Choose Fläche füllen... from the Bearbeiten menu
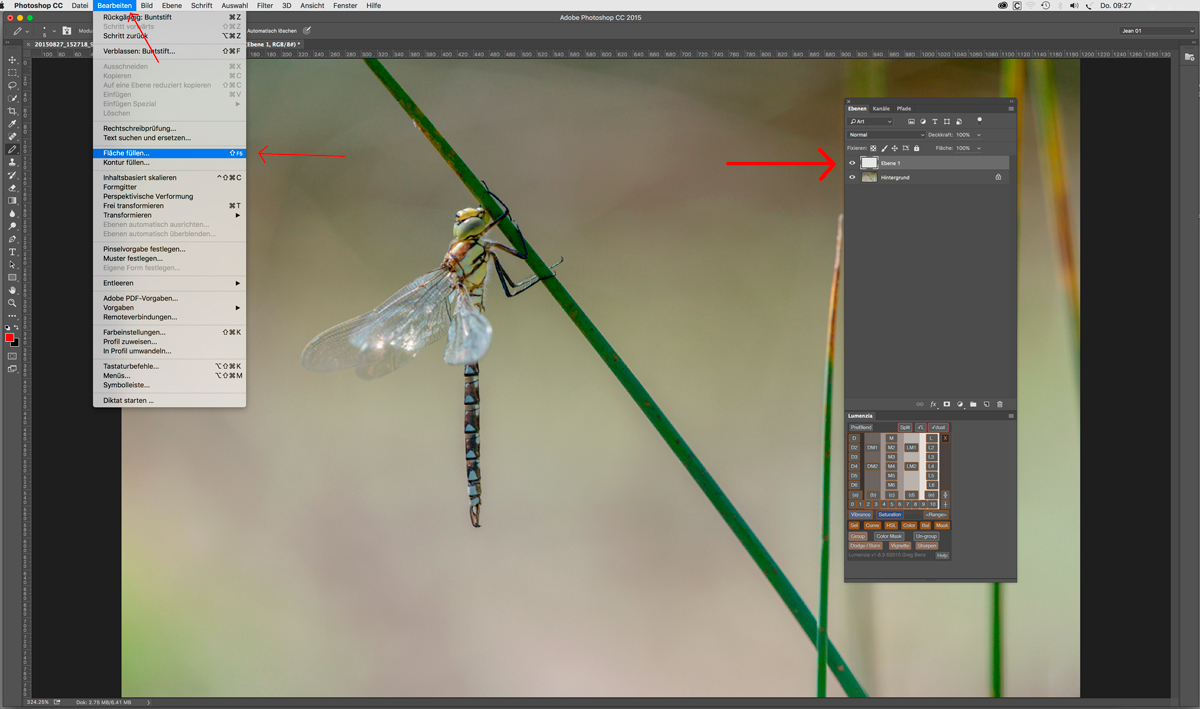Viewport: 1200px width, 709px height. point(126,153)
